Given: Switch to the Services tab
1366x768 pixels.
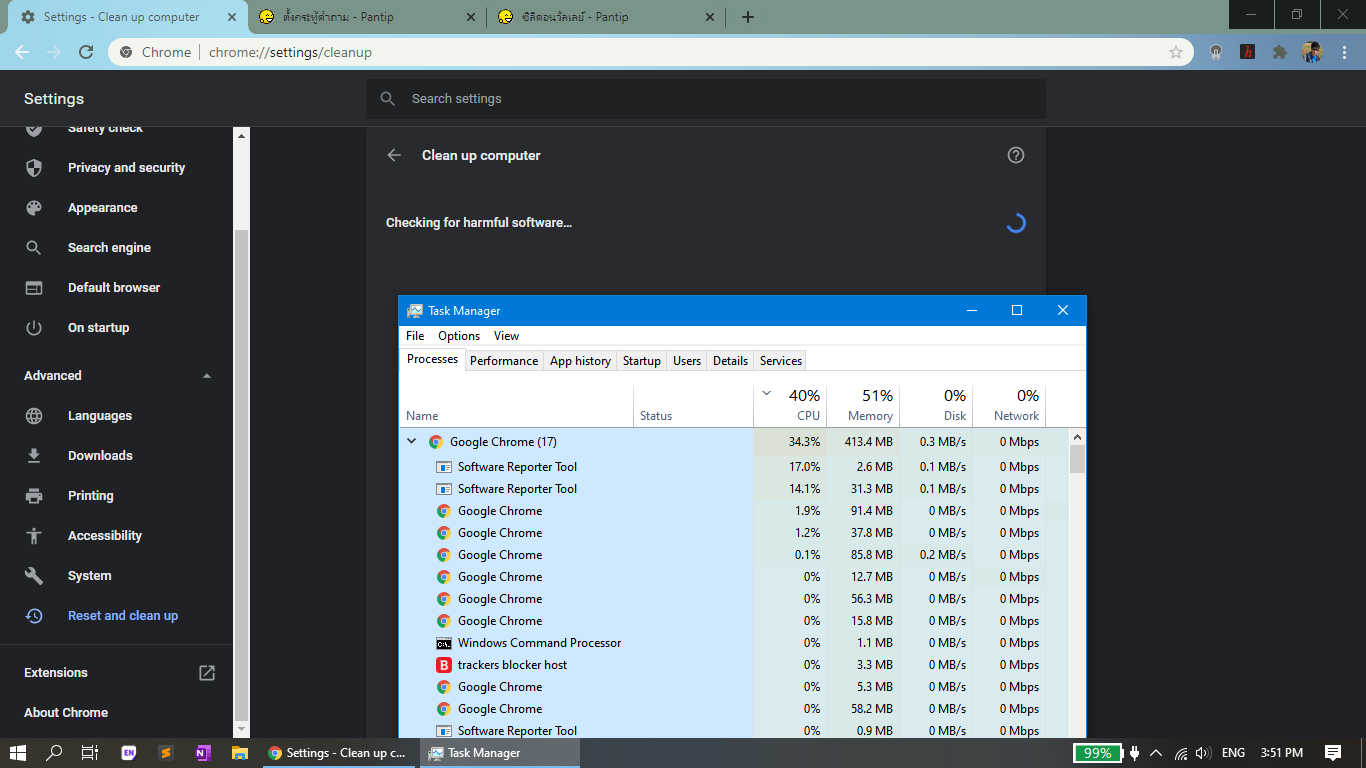Looking at the screenshot, I should click(x=781, y=361).
